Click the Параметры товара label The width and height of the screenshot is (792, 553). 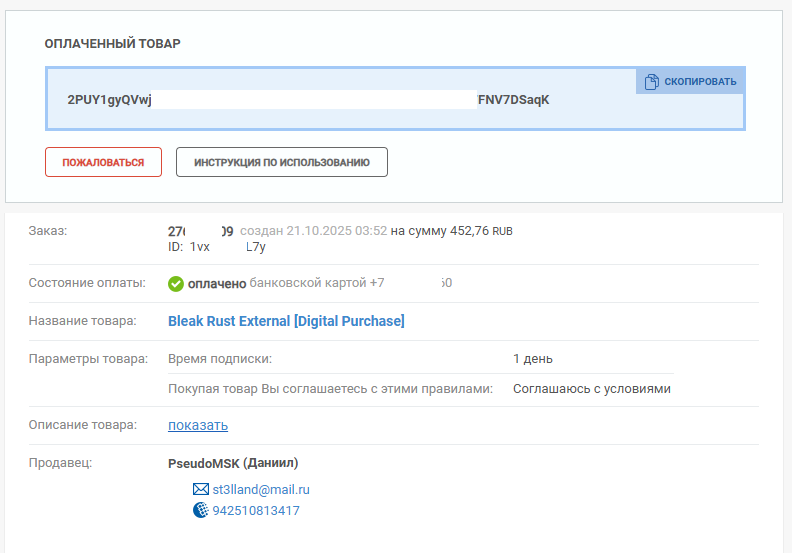(x=88, y=359)
